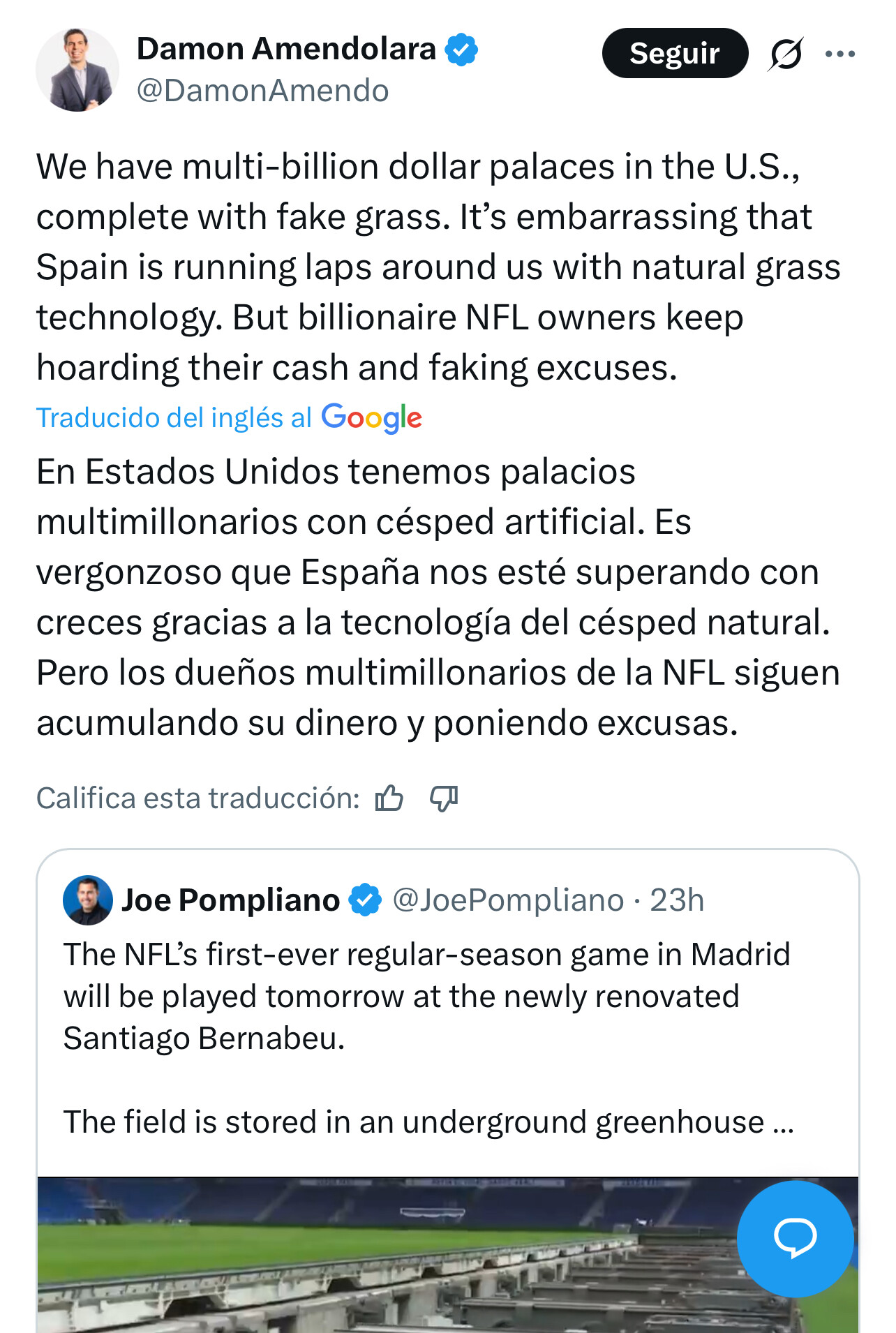Click the Damon Amendolara display name
This screenshot has height=1333, width=896.
click(286, 50)
